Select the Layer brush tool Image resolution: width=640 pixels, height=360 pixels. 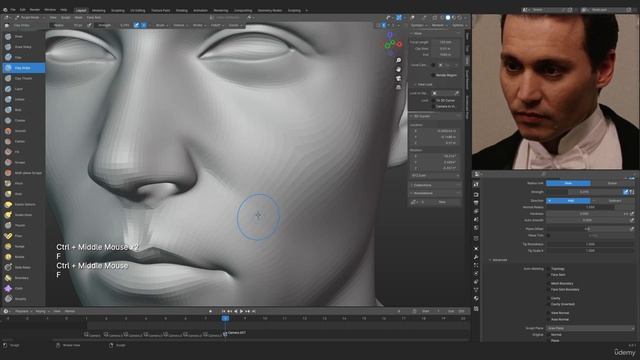tap(23, 89)
